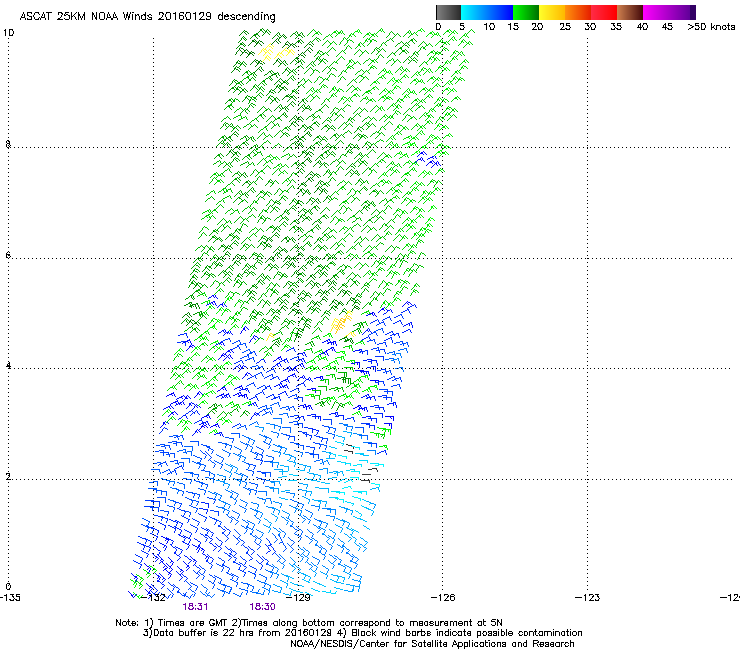Click the 'Times are GMT' note line
The width and height of the screenshot is (740, 650).
coord(309,623)
